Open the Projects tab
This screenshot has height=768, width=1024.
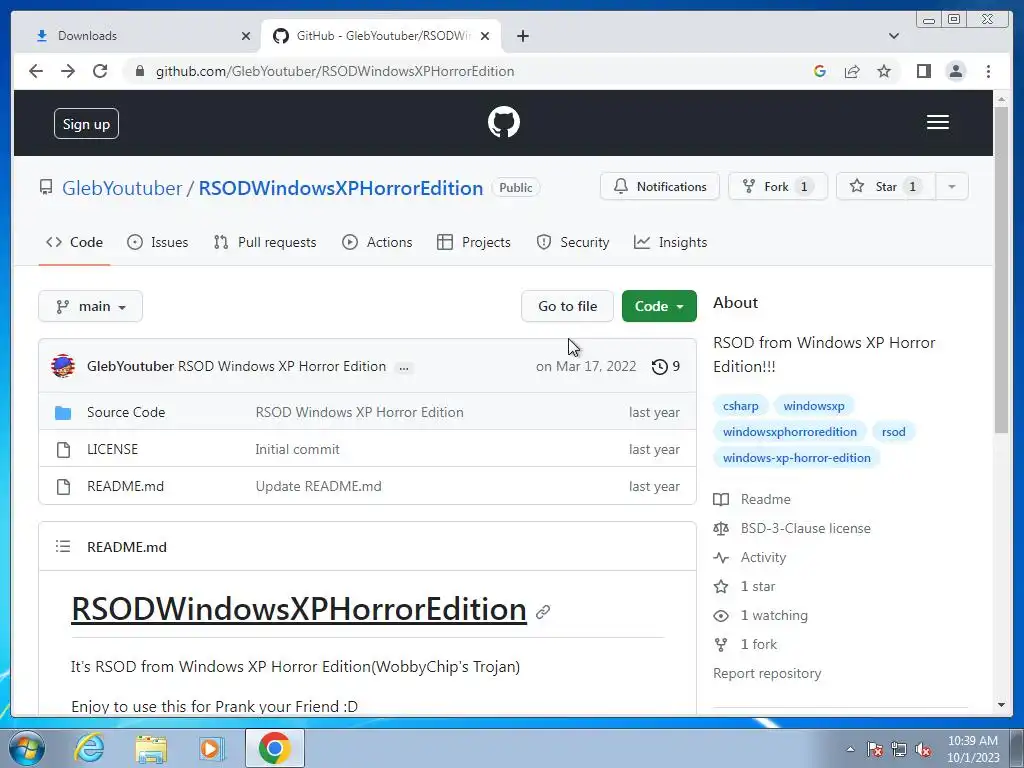(473, 242)
